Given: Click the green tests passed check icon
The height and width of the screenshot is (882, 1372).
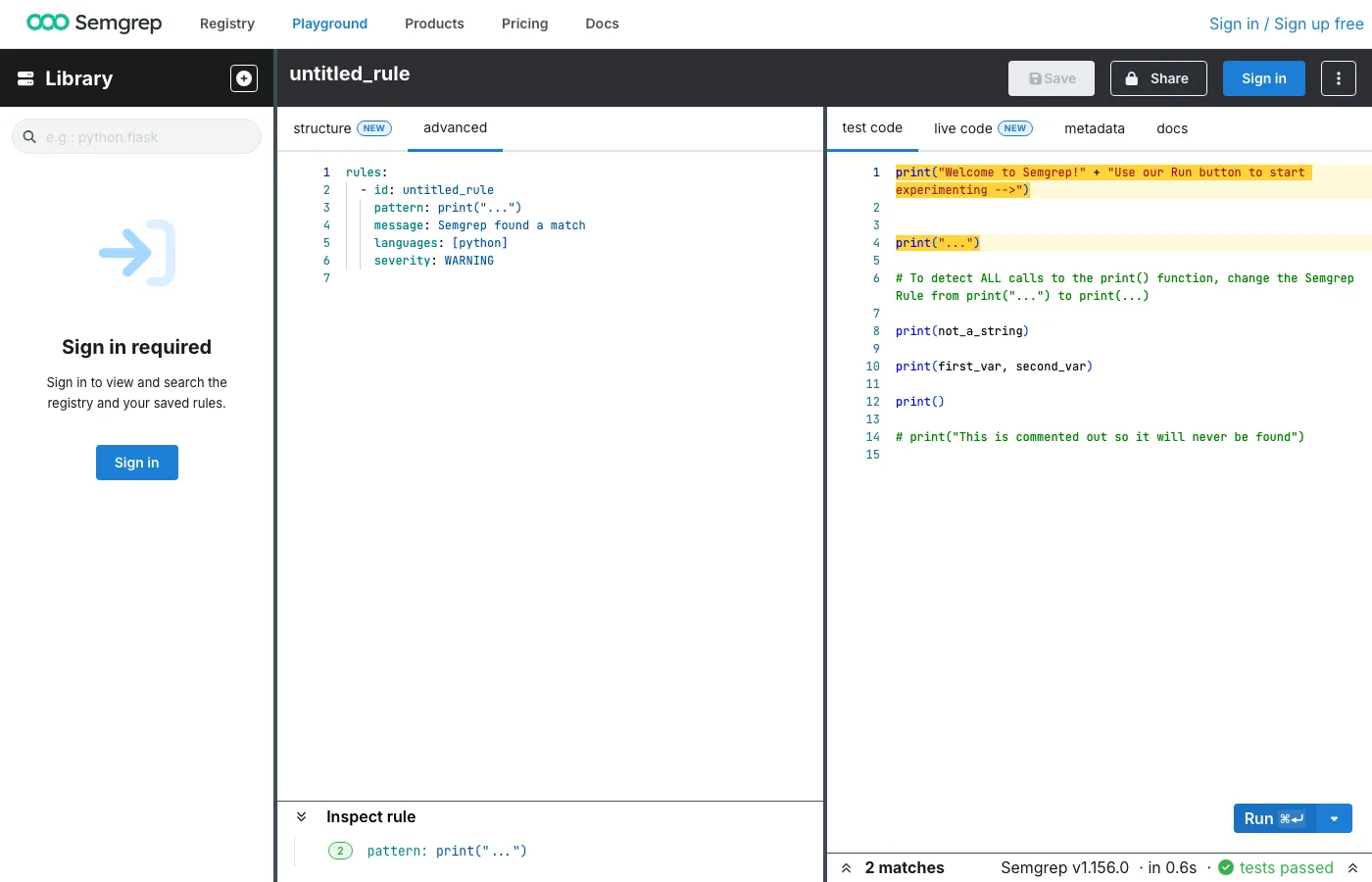Looking at the screenshot, I should (x=1225, y=867).
